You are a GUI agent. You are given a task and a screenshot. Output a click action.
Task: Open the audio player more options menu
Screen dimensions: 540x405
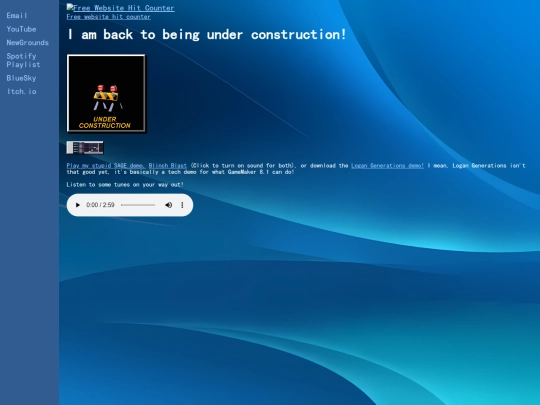[x=182, y=205]
